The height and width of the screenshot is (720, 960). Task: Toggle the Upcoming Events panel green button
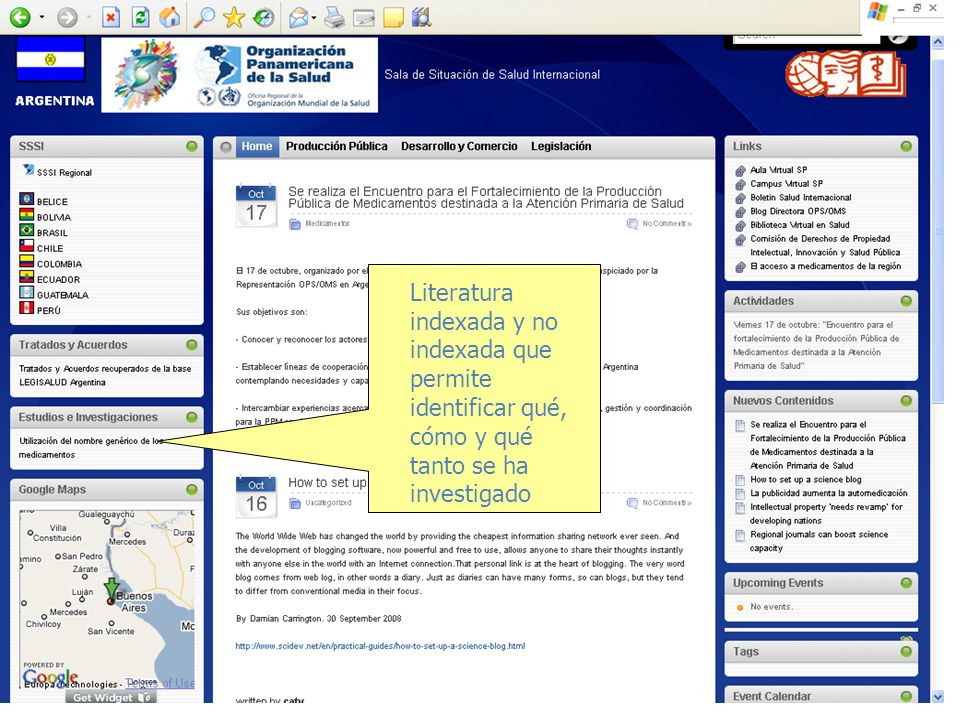(906, 583)
